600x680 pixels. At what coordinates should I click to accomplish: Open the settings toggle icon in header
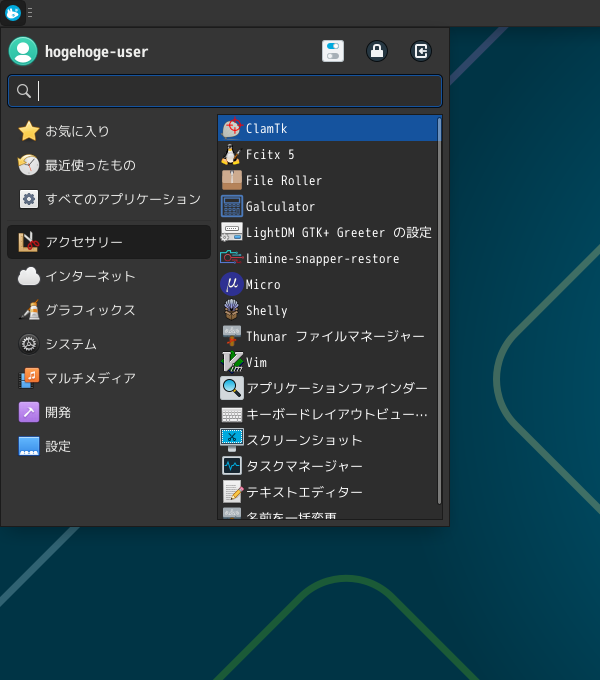(x=333, y=51)
